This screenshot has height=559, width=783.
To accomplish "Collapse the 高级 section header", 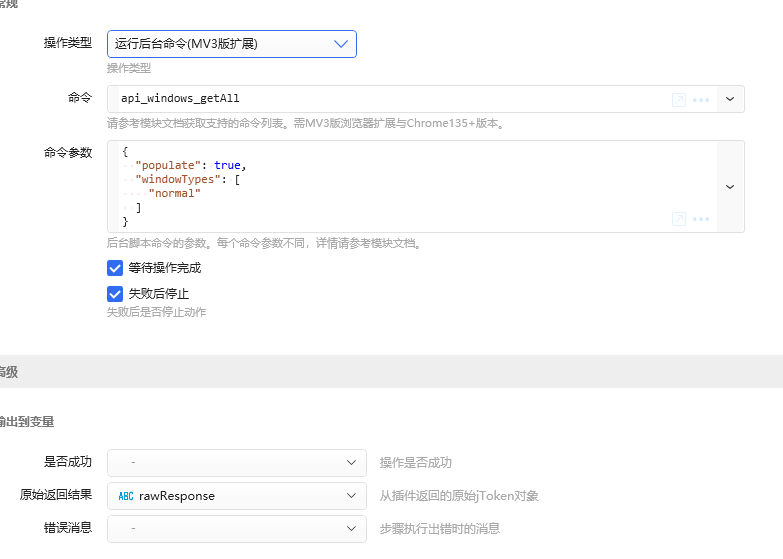I will click(x=392, y=372).
